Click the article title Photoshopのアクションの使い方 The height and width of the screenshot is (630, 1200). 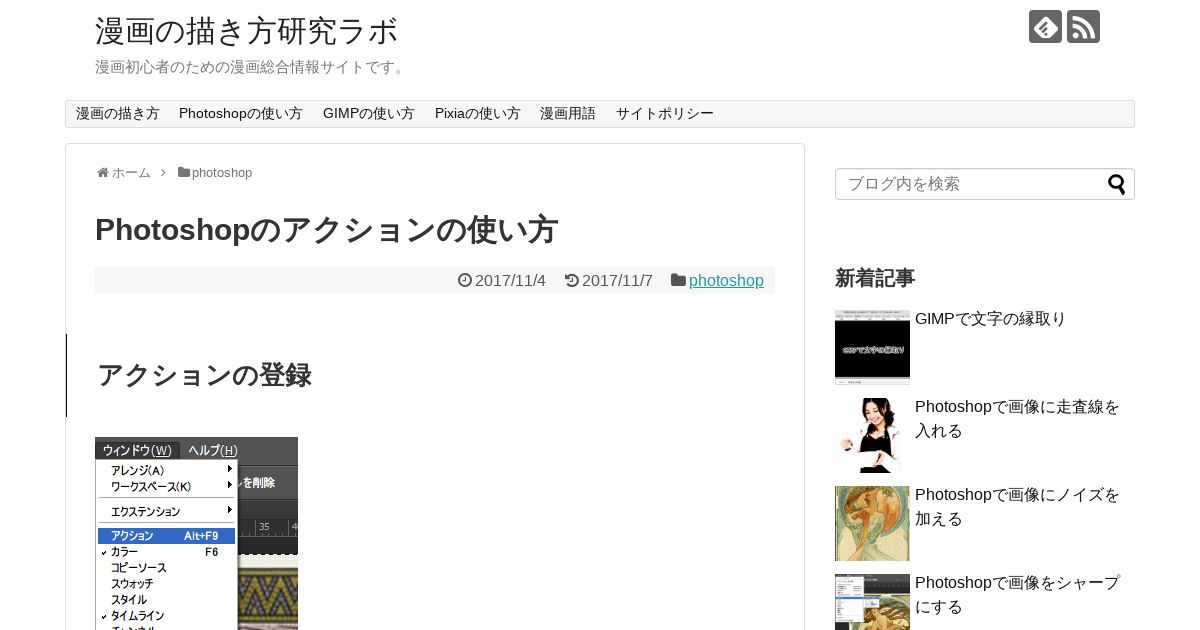pyautogui.click(x=326, y=230)
